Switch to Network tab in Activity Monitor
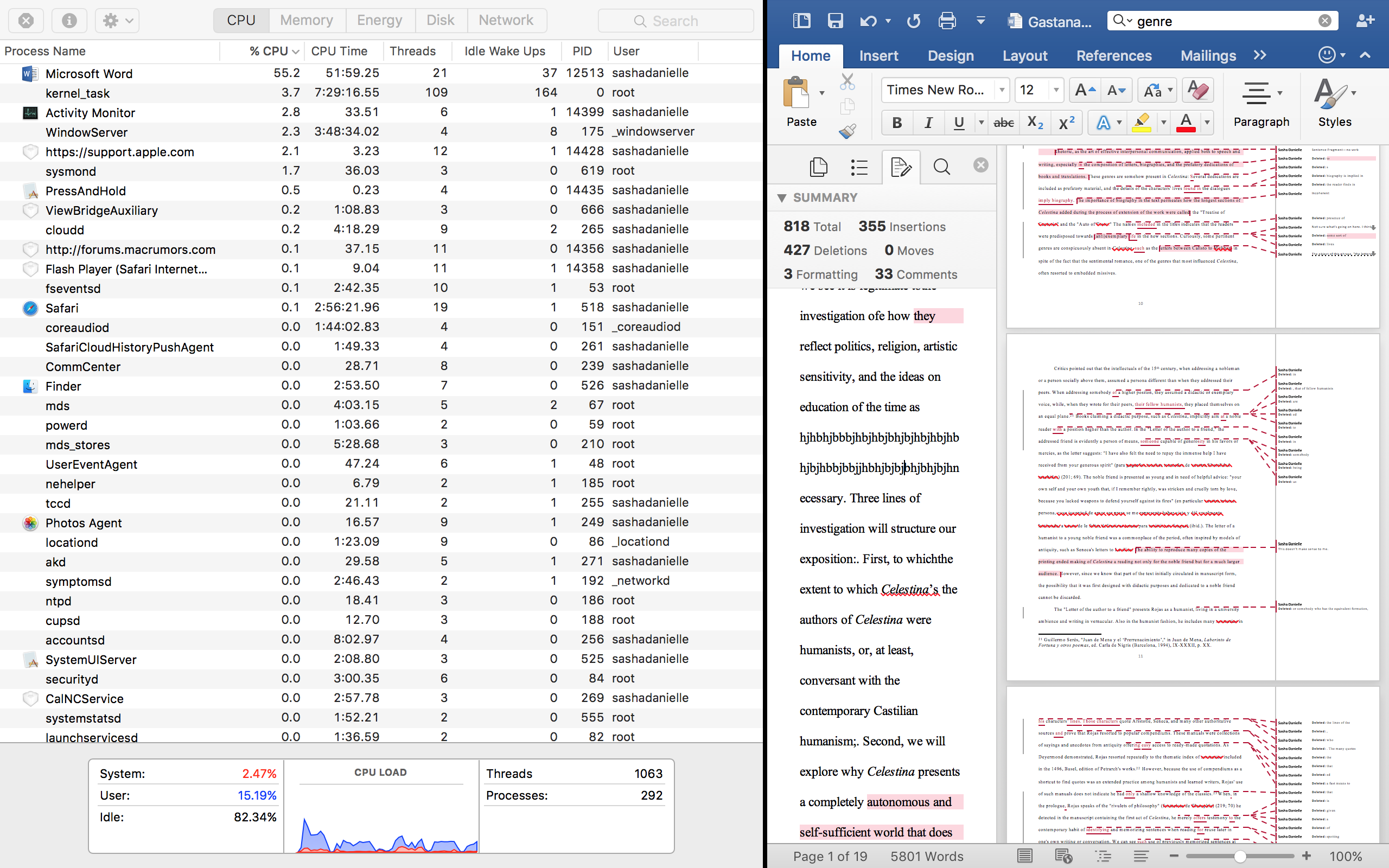This screenshot has width=1389, height=868. [x=506, y=21]
